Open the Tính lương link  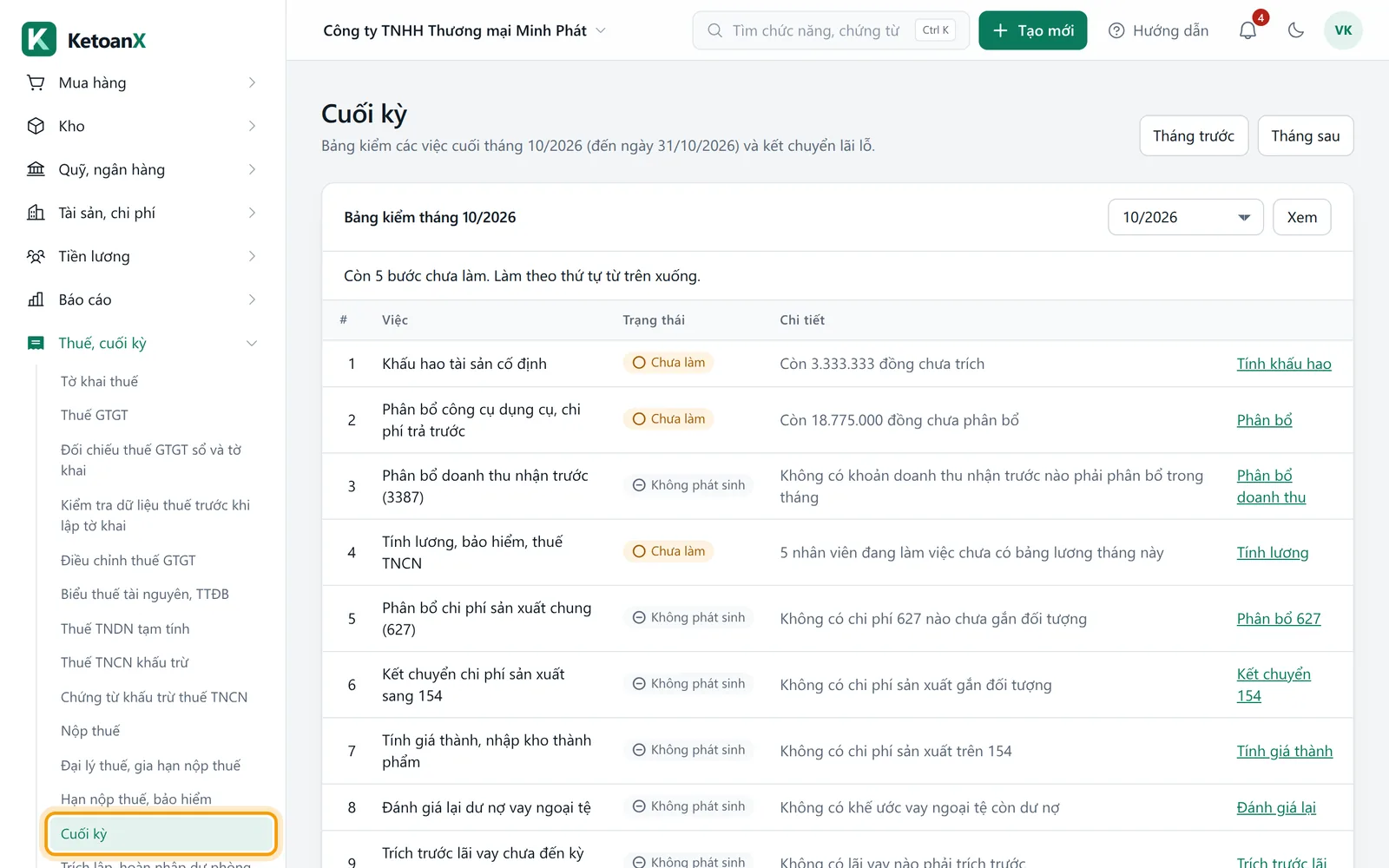coord(1273,553)
